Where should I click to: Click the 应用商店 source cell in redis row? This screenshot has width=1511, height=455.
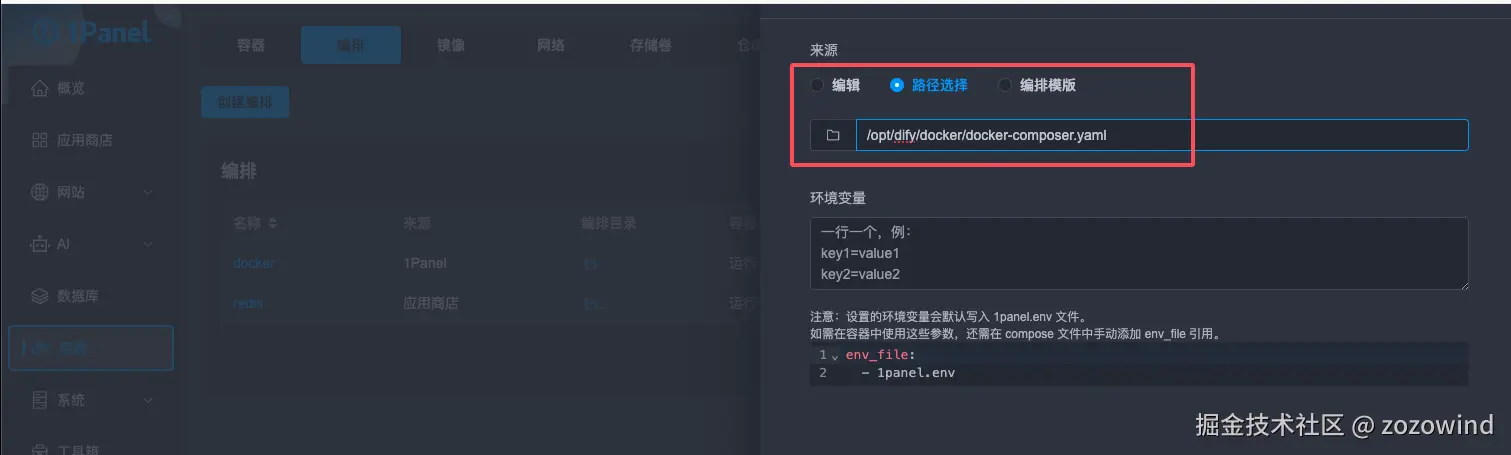pos(431,303)
